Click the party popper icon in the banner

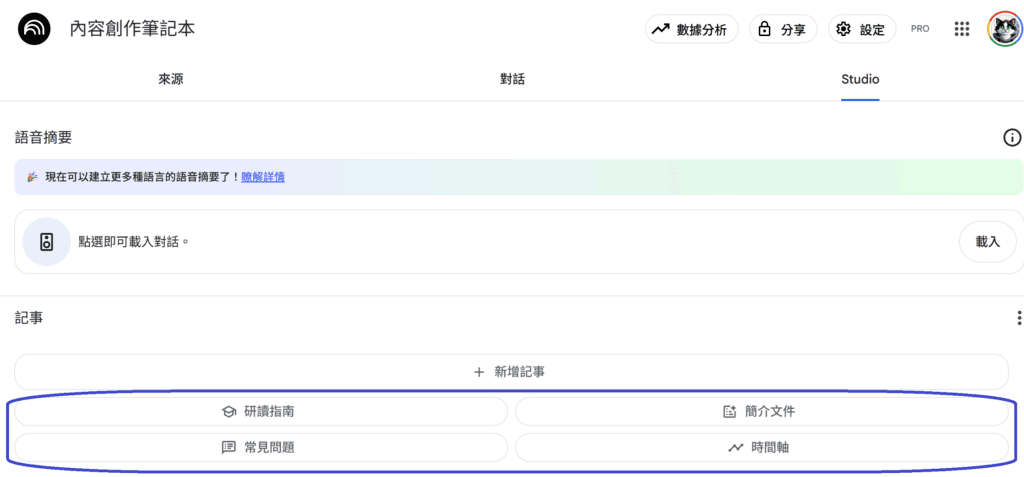32,177
